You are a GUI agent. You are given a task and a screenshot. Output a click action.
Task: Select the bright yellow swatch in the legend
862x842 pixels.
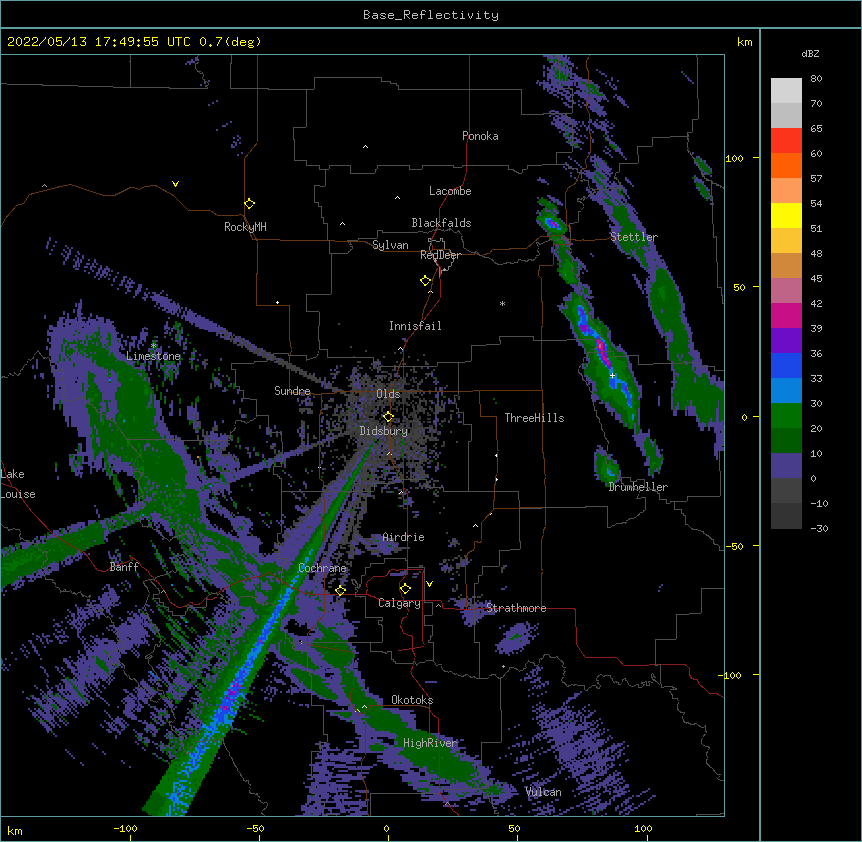coord(786,215)
